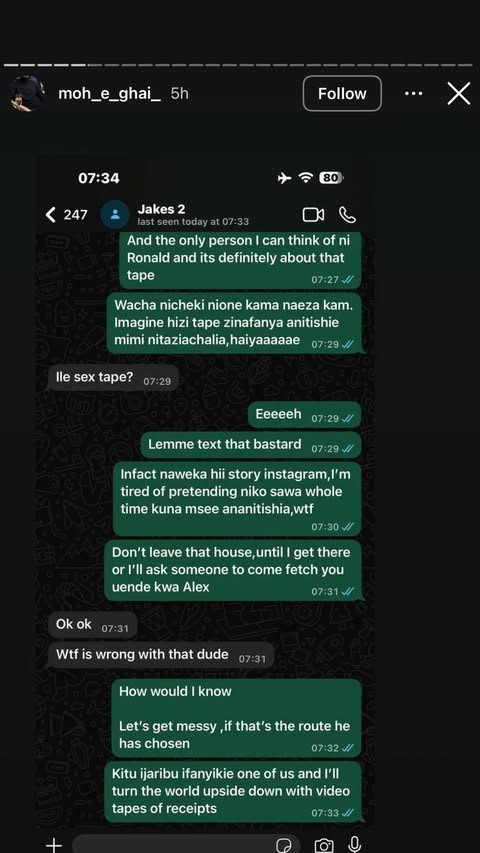Image resolution: width=480 pixels, height=853 pixels.
Task: Open the sticker picker in message field
Action: pyautogui.click(x=284, y=845)
